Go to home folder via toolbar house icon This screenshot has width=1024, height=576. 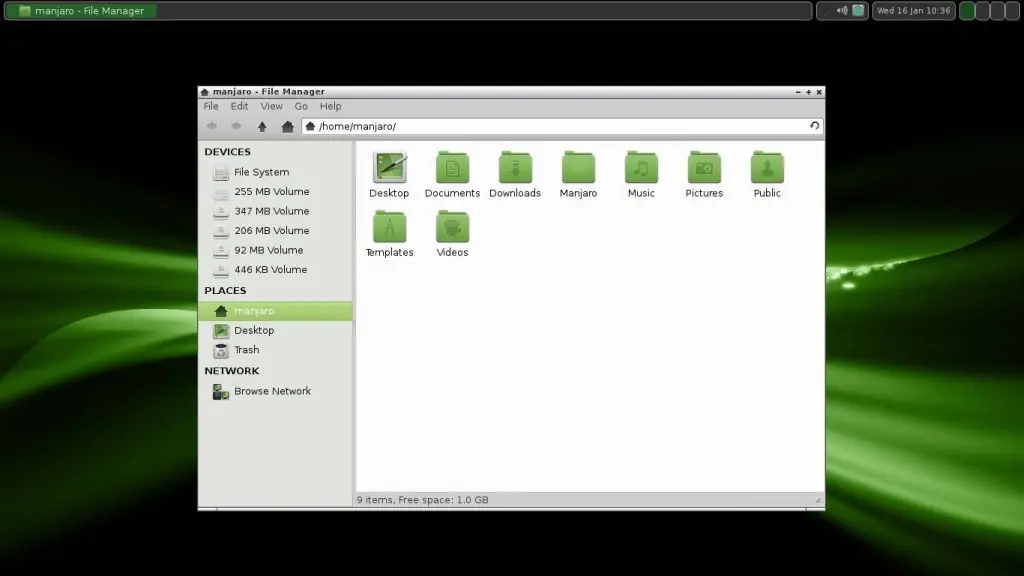tap(287, 126)
